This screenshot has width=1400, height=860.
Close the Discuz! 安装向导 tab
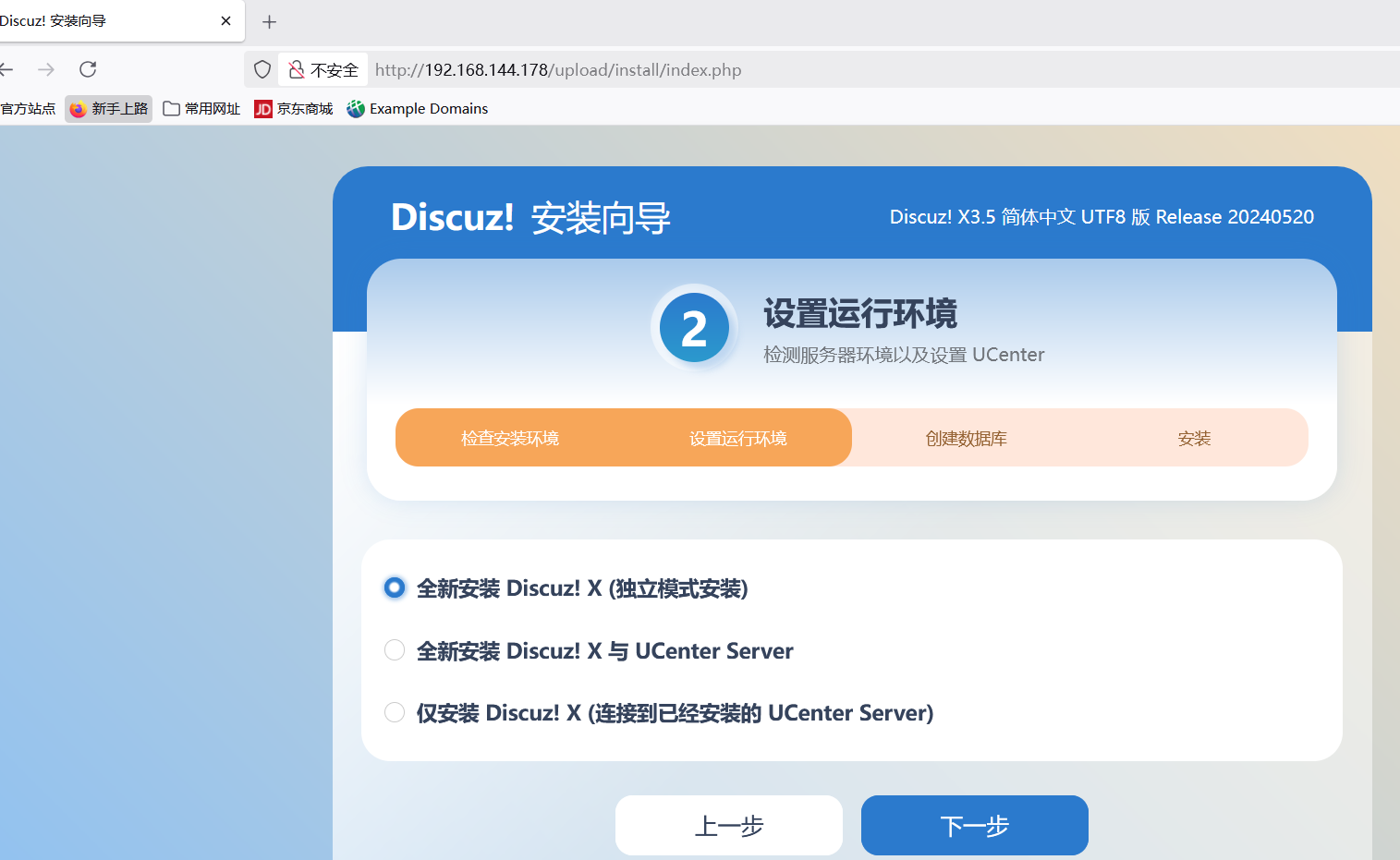pyautogui.click(x=225, y=20)
